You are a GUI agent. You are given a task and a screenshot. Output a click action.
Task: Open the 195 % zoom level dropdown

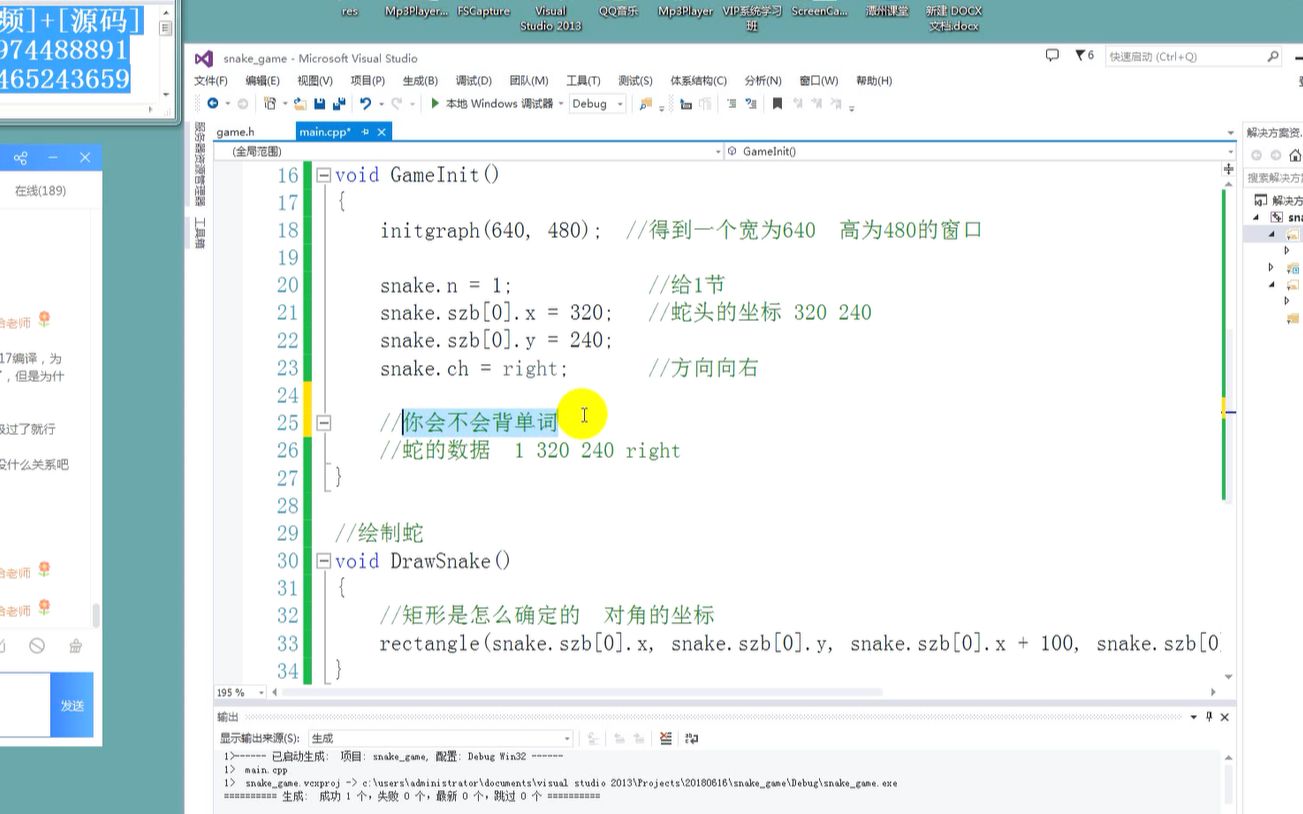pos(241,692)
